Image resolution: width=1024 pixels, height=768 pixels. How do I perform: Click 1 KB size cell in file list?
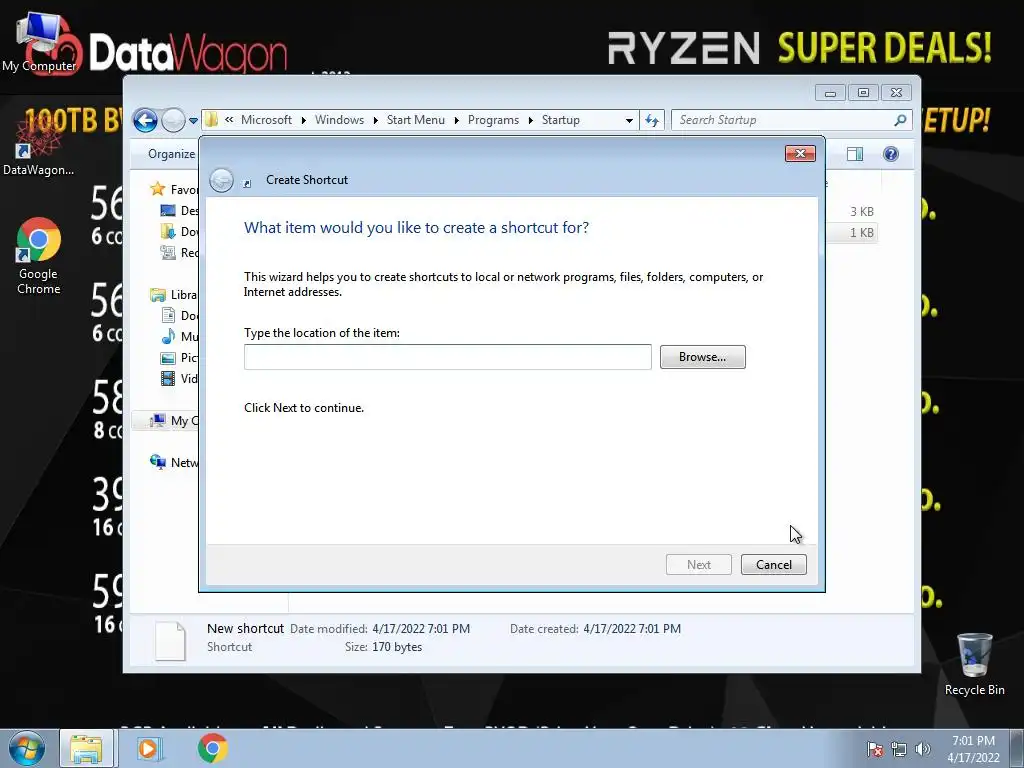pos(861,232)
